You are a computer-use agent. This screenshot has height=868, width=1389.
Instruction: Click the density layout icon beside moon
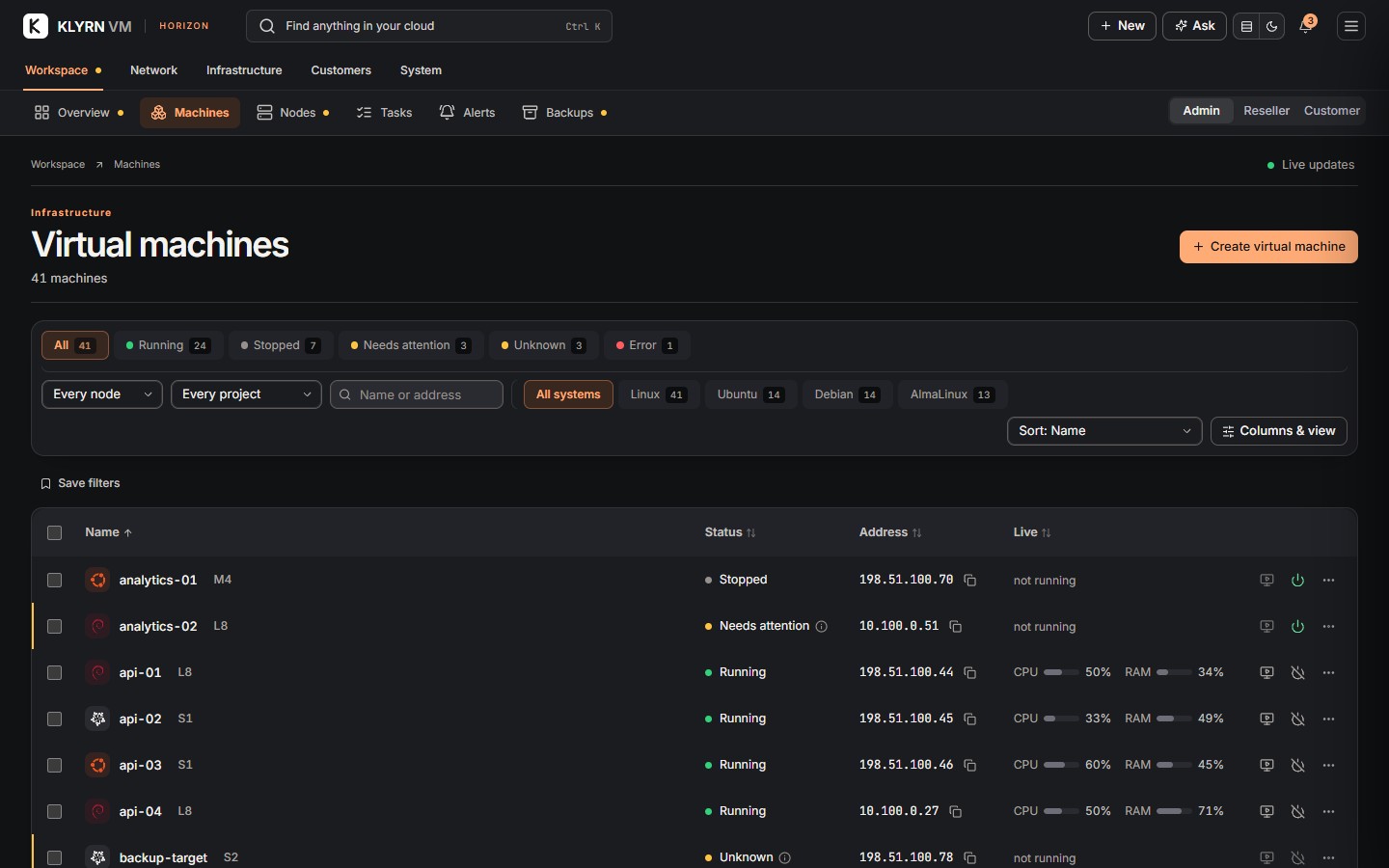point(1247,26)
